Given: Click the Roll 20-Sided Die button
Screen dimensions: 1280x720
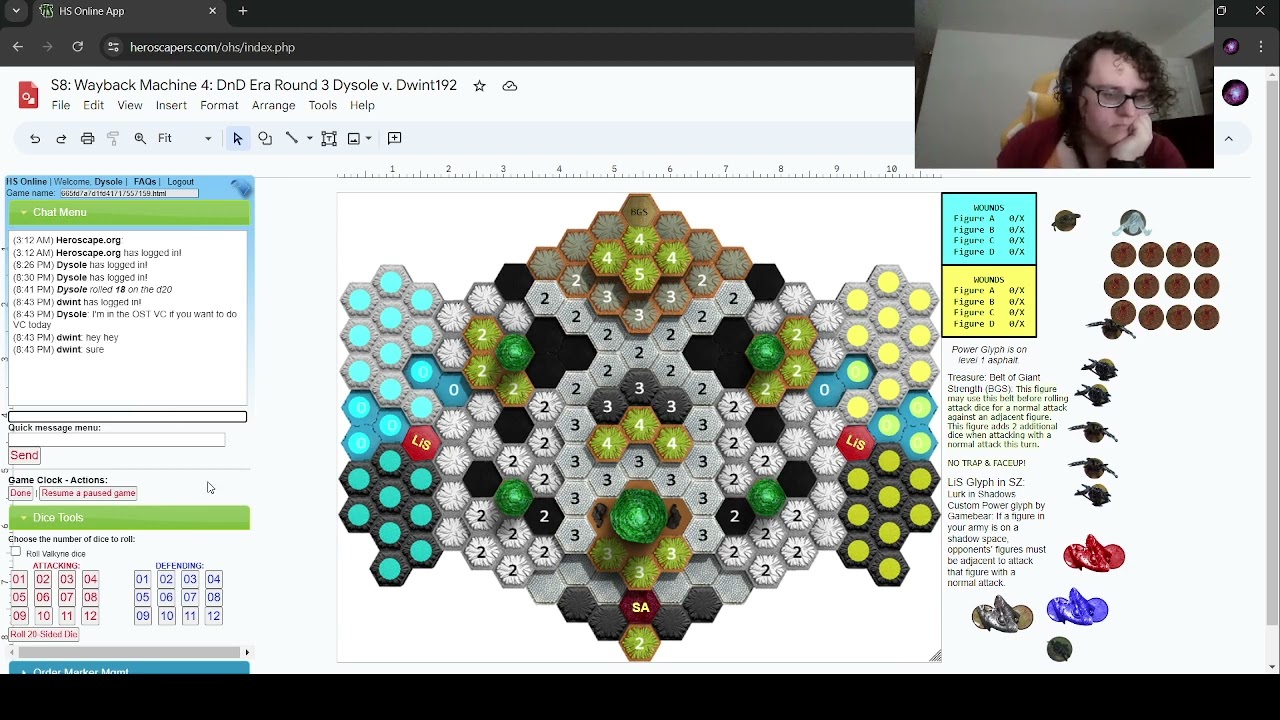Looking at the screenshot, I should pyautogui.click(x=44, y=634).
